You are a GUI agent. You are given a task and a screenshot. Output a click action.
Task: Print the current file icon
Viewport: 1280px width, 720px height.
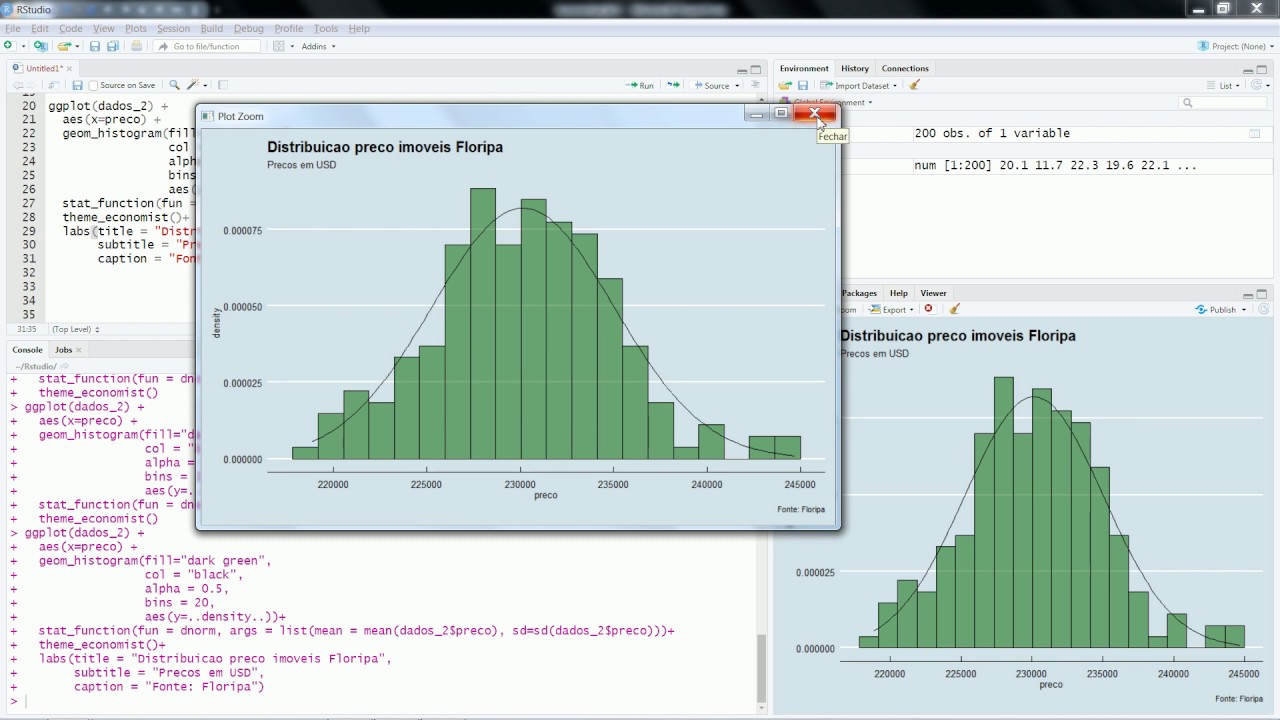click(x=137, y=46)
